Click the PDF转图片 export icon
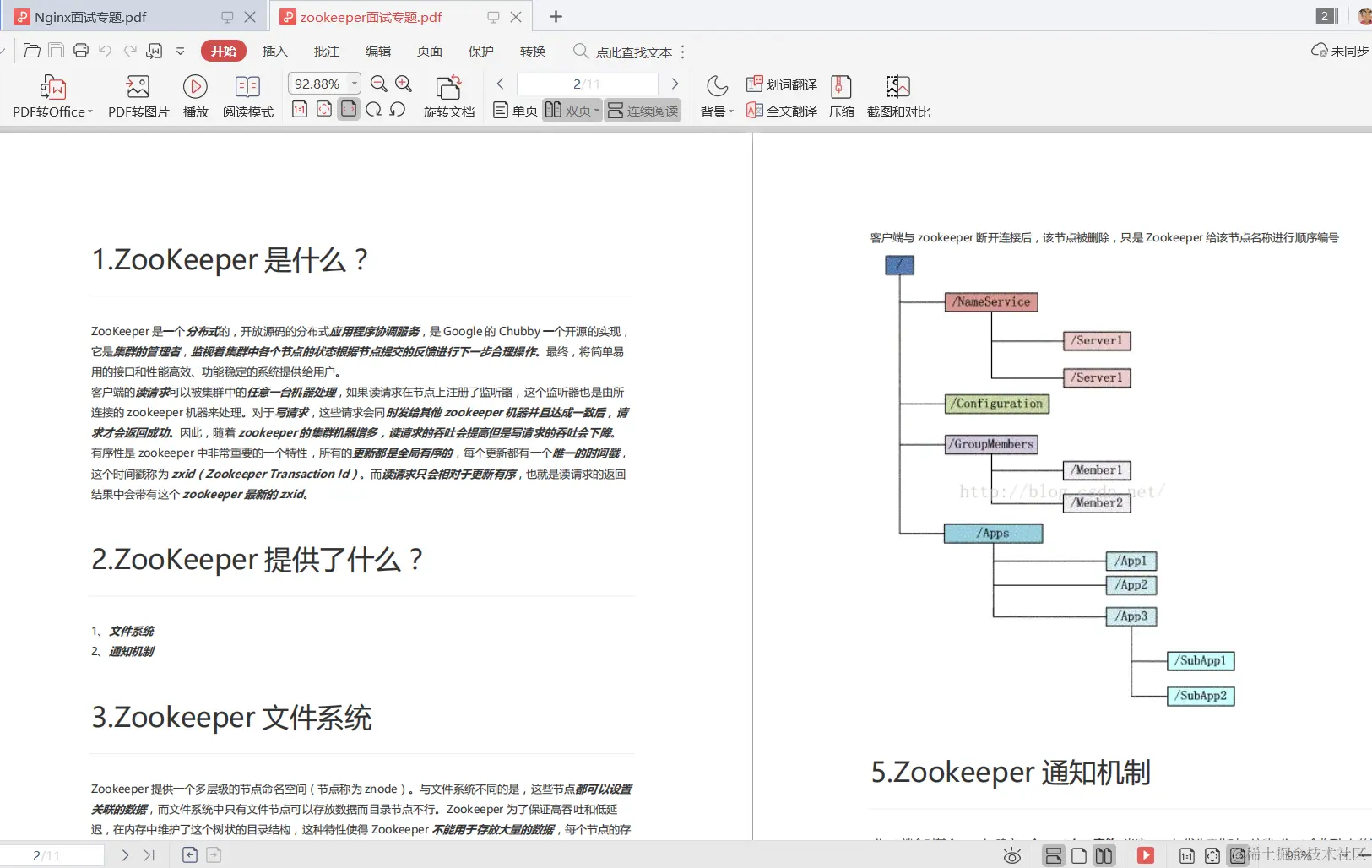 point(137,95)
